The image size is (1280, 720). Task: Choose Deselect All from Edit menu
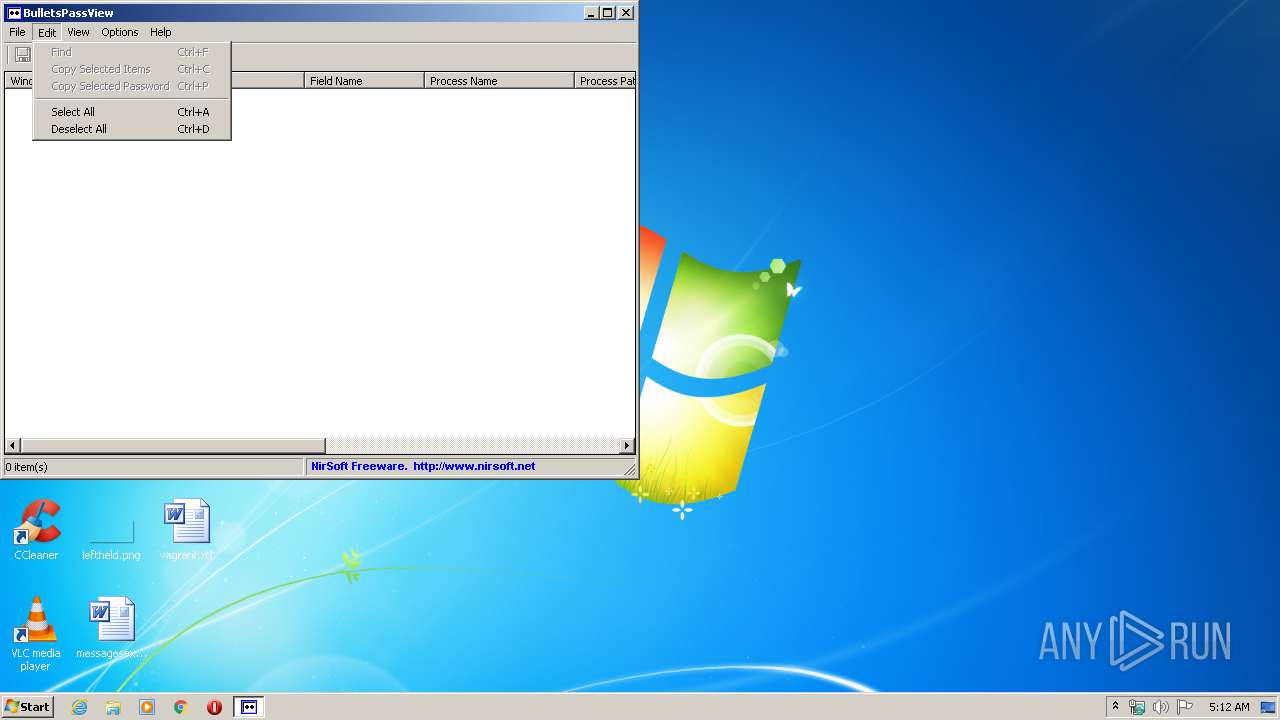(131, 129)
